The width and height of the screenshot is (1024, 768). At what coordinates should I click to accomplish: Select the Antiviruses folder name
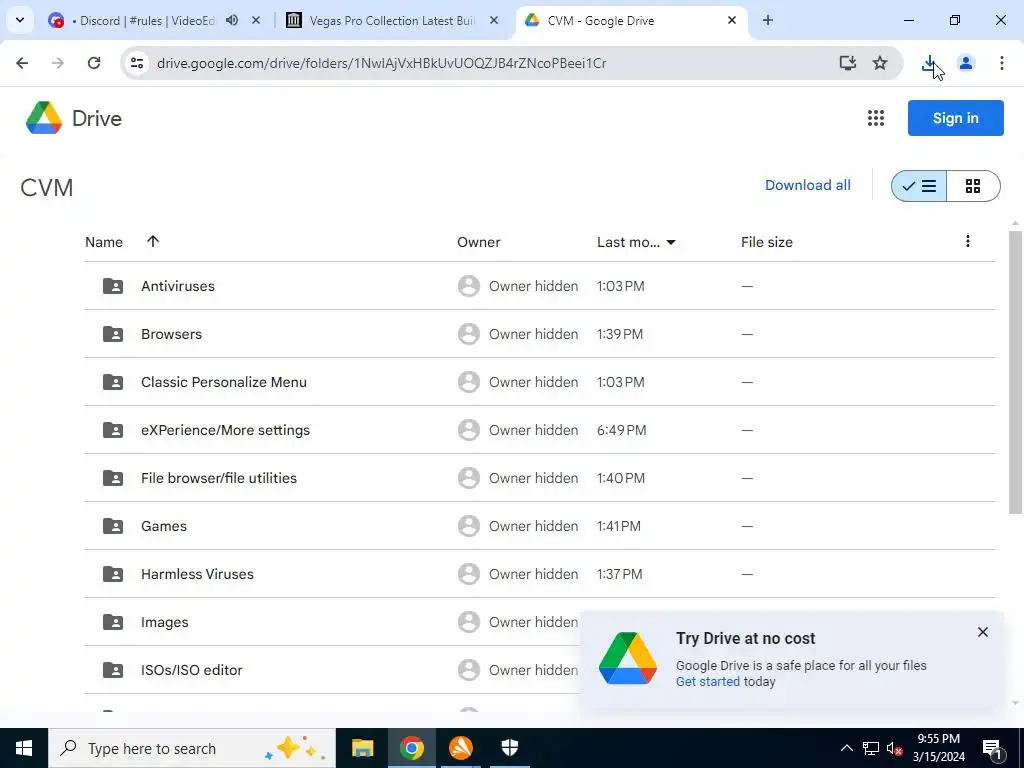[x=178, y=286]
